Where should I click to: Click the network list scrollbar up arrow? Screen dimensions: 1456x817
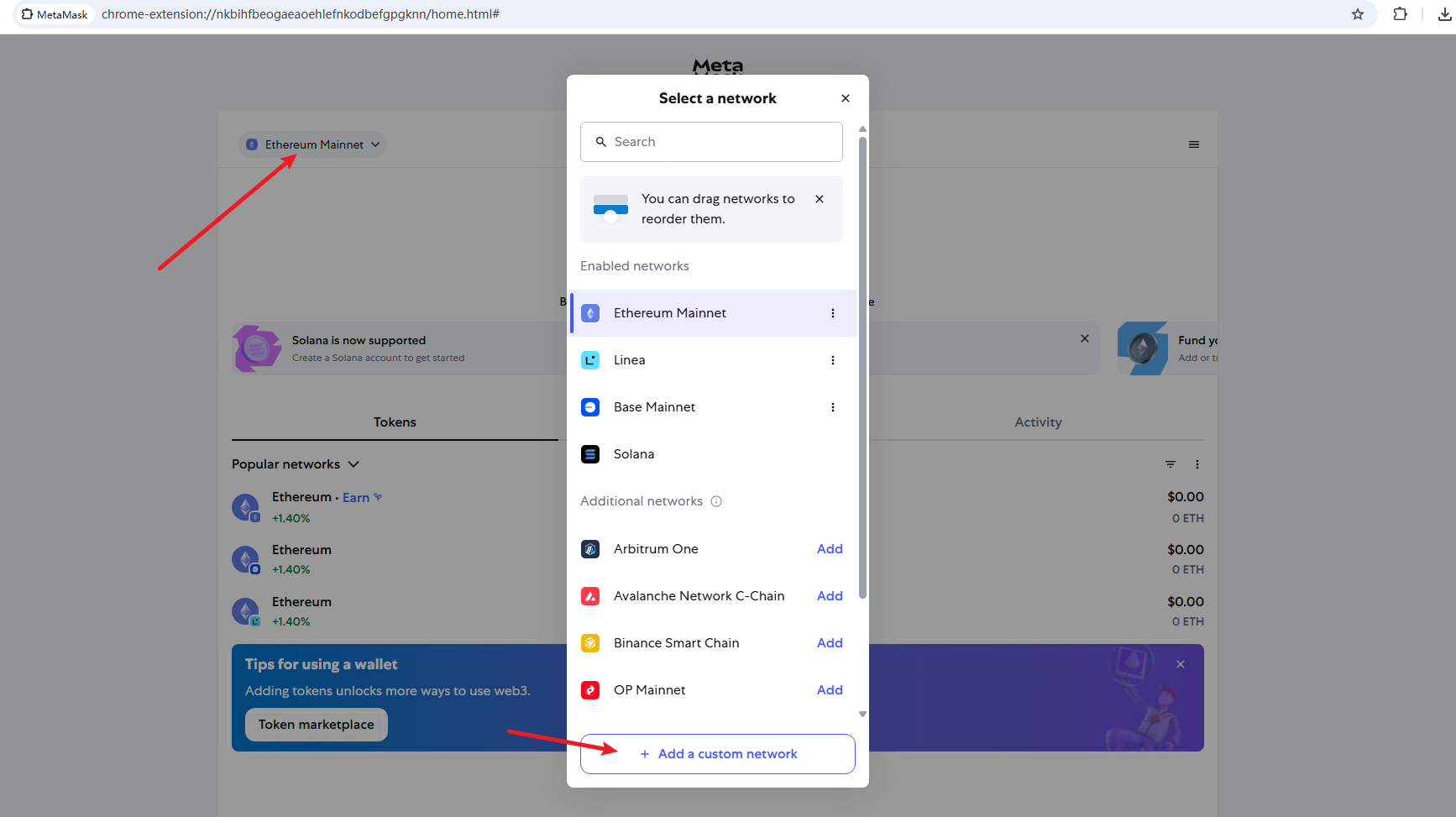[x=862, y=128]
